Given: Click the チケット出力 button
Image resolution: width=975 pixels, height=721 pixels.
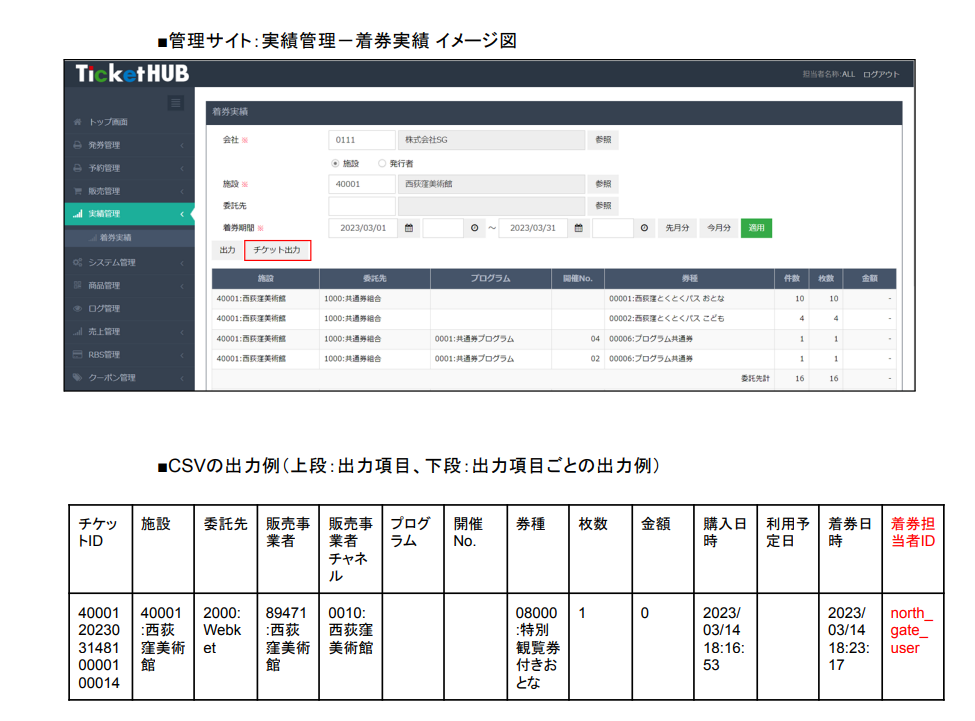Looking at the screenshot, I should (x=277, y=250).
